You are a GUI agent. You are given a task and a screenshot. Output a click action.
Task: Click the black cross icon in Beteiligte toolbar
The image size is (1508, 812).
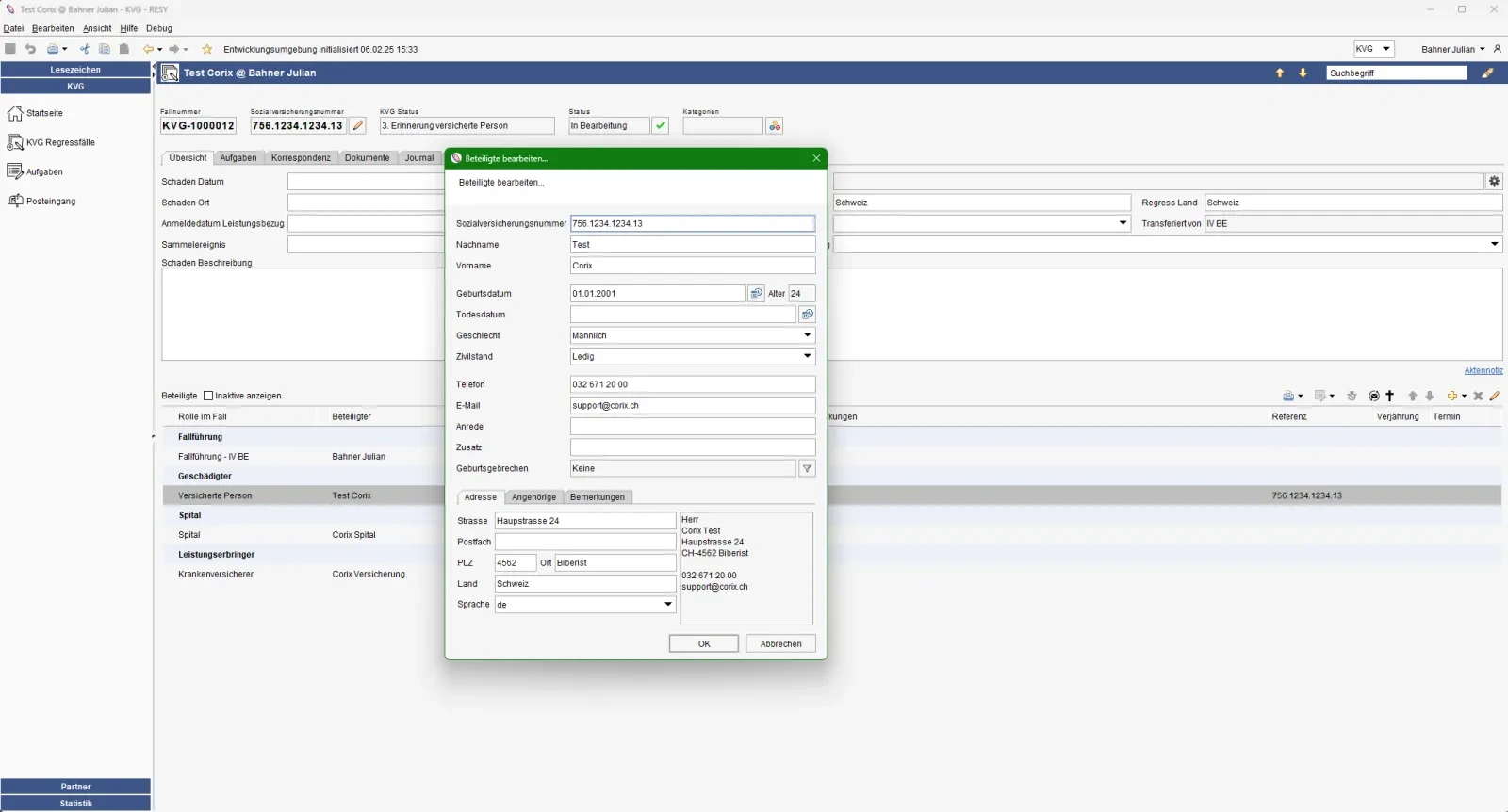[1390, 397]
